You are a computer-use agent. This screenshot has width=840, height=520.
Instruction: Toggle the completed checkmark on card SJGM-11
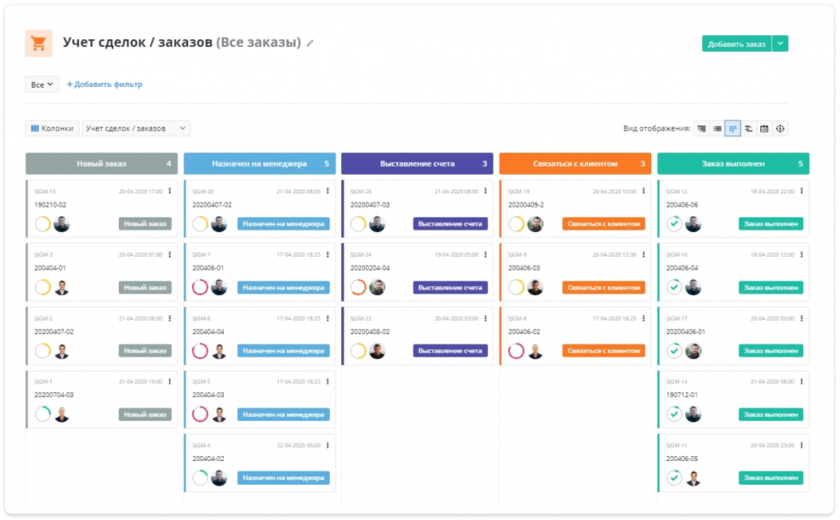pyautogui.click(x=674, y=478)
